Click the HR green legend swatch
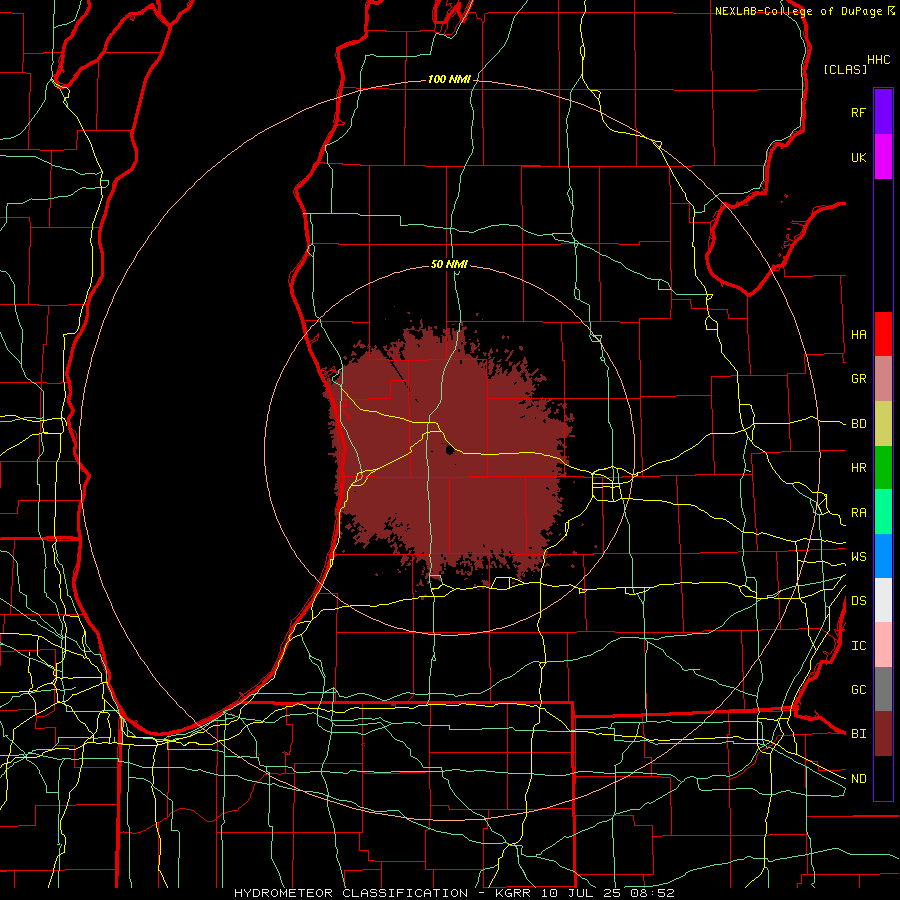Screen dimensions: 900x900 883,468
